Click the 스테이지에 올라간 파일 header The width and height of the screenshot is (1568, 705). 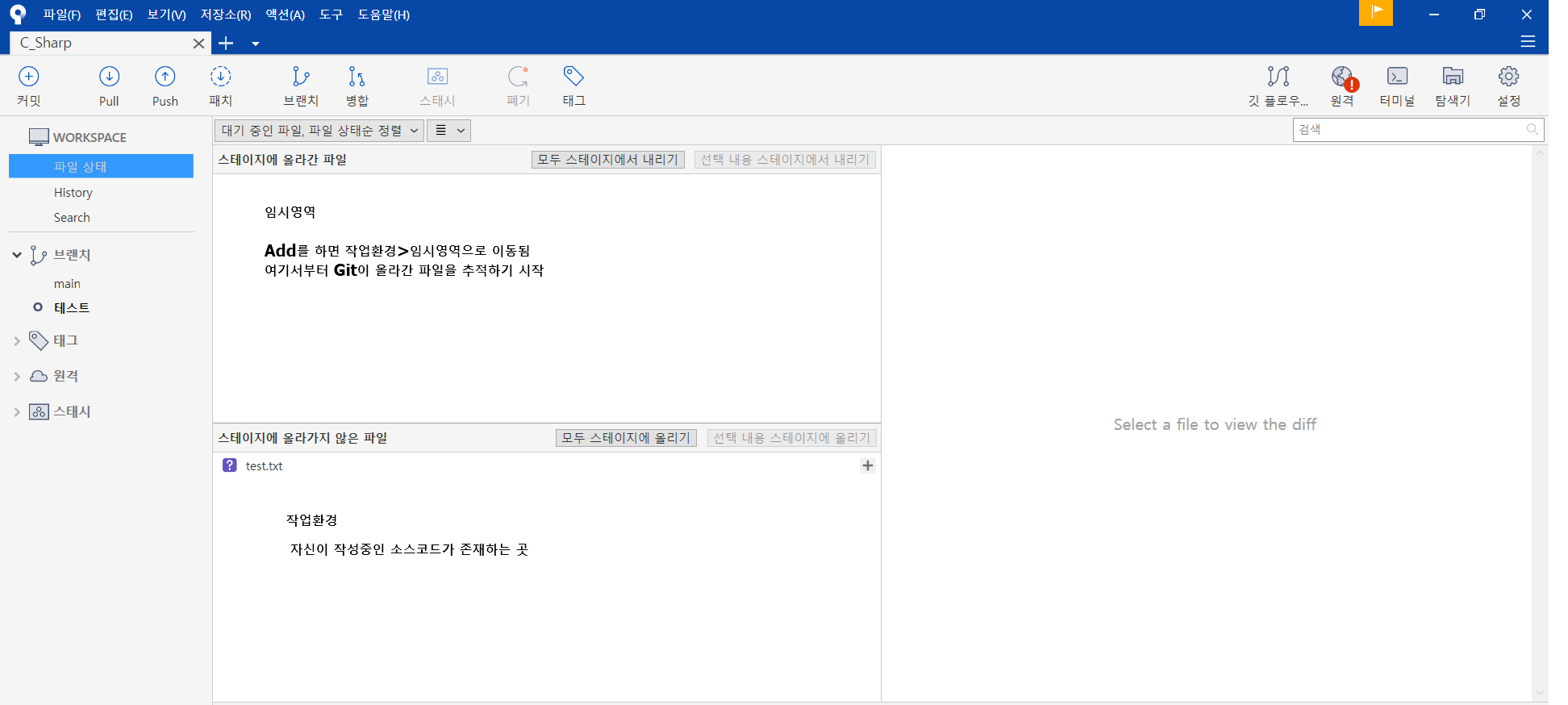point(282,160)
